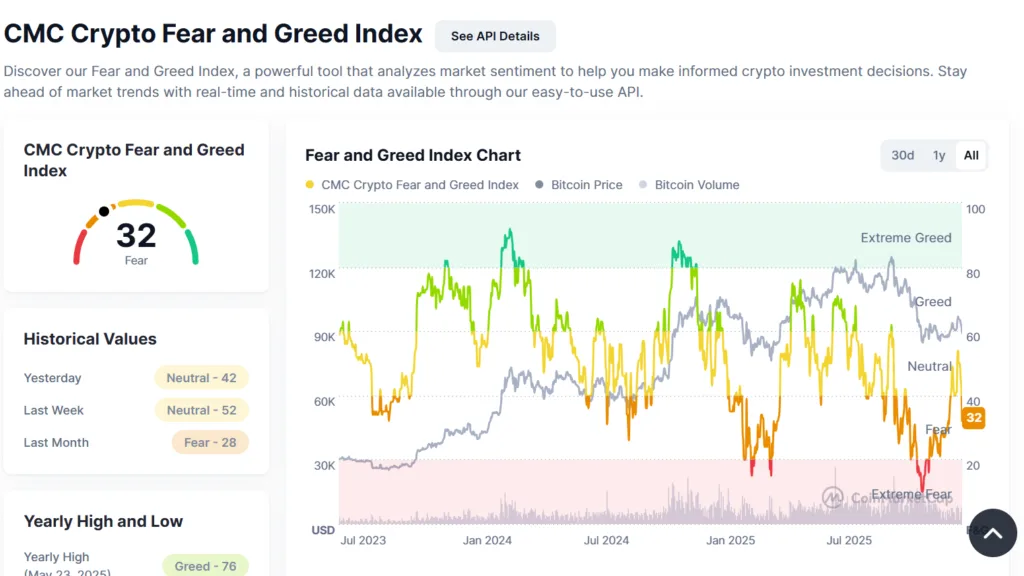Click the scroll-to-top arrow button
The height and width of the screenshot is (576, 1024).
pos(992,533)
